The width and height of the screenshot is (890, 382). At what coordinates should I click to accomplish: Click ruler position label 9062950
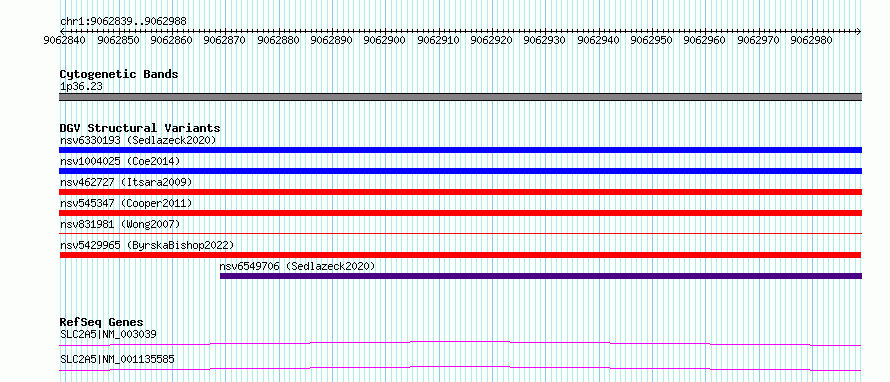click(651, 40)
